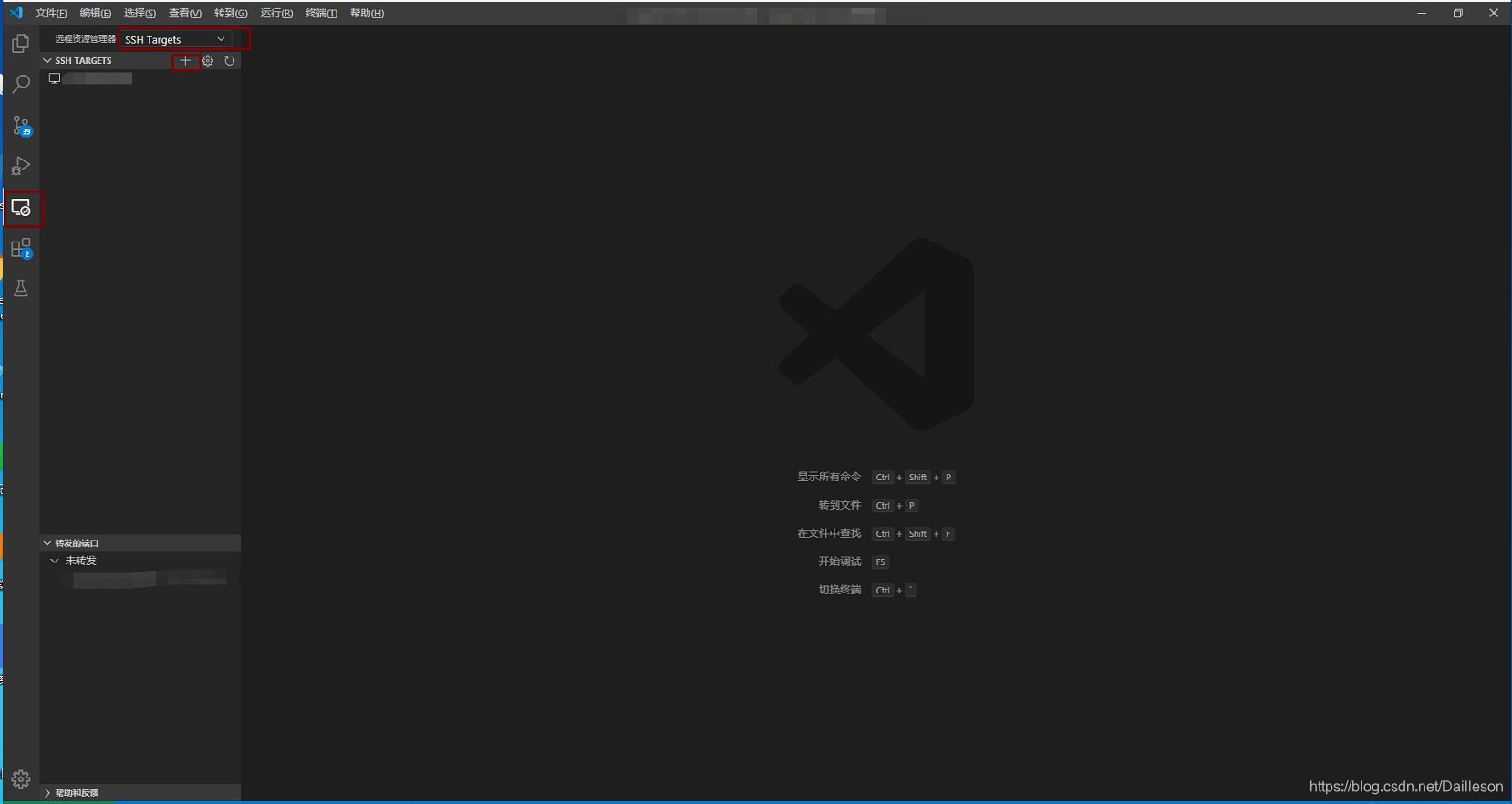Open the Remote Explorer view icon
Image resolution: width=1512 pixels, height=804 pixels.
pyautogui.click(x=21, y=208)
